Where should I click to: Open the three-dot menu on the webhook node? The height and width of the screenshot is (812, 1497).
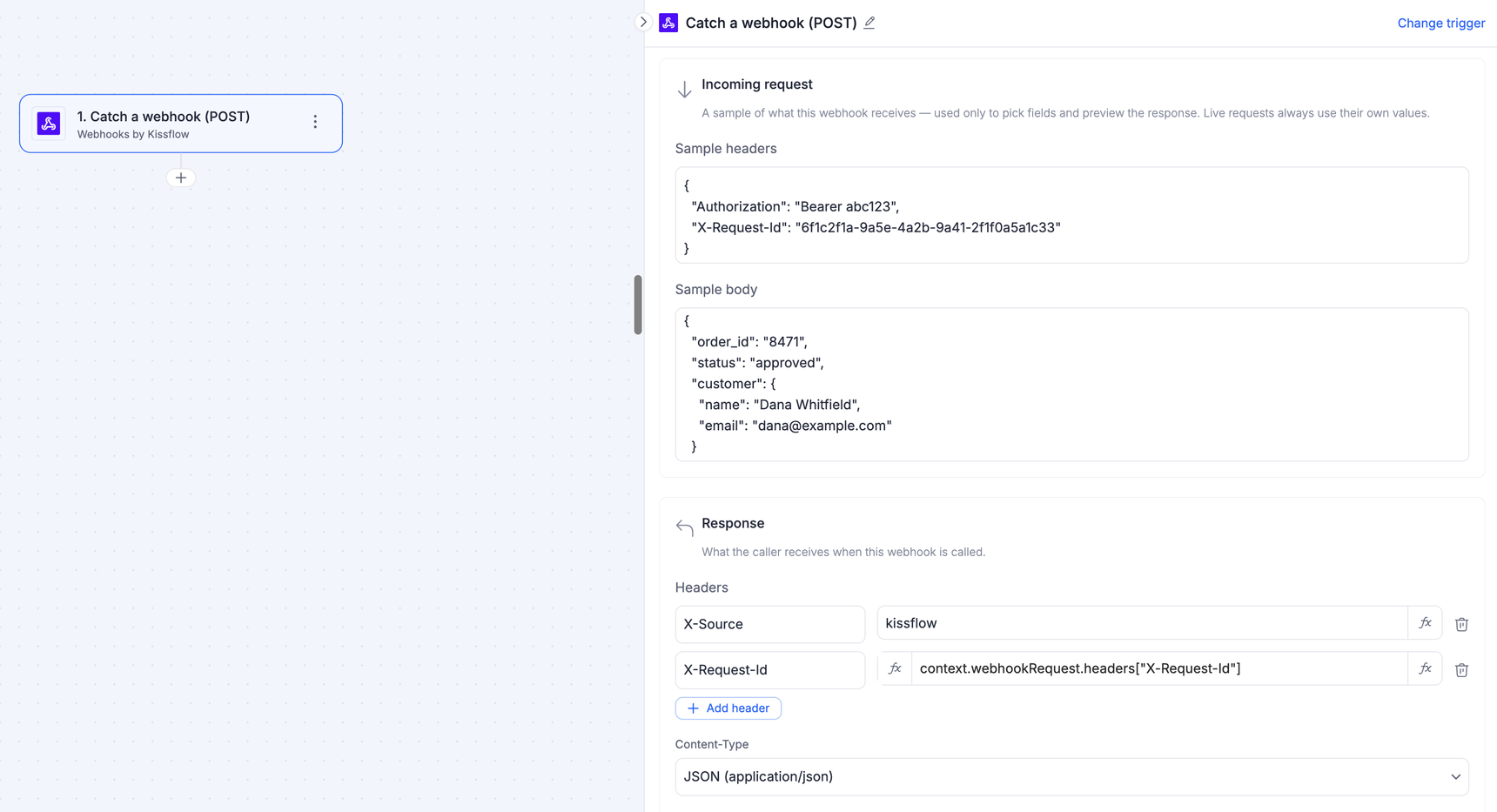[315, 123]
